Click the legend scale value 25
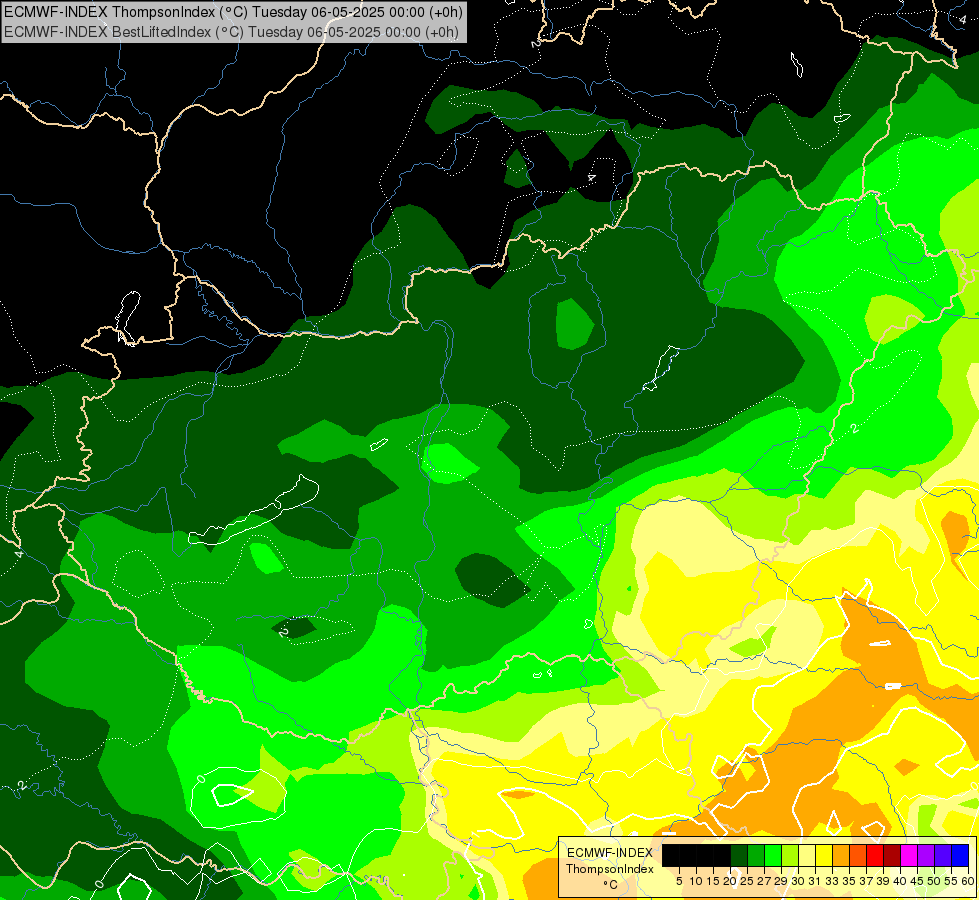This screenshot has width=979, height=900. [747, 881]
